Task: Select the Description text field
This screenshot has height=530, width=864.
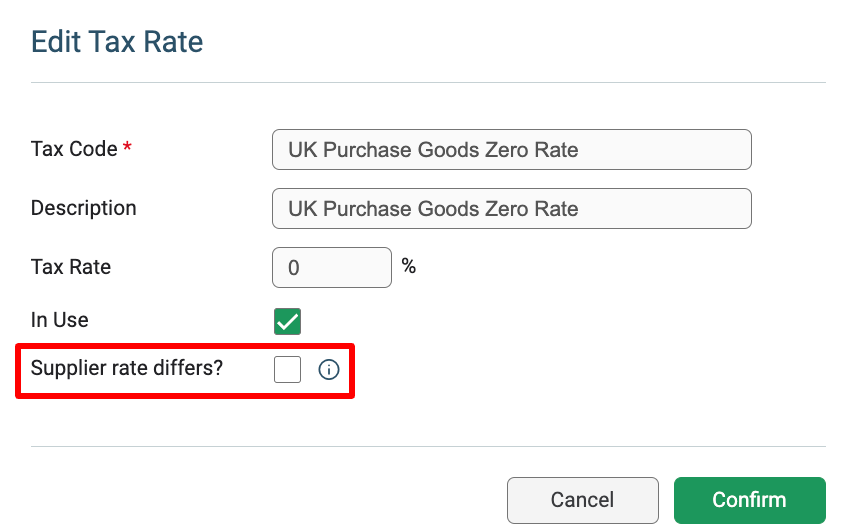Action: pos(511,208)
